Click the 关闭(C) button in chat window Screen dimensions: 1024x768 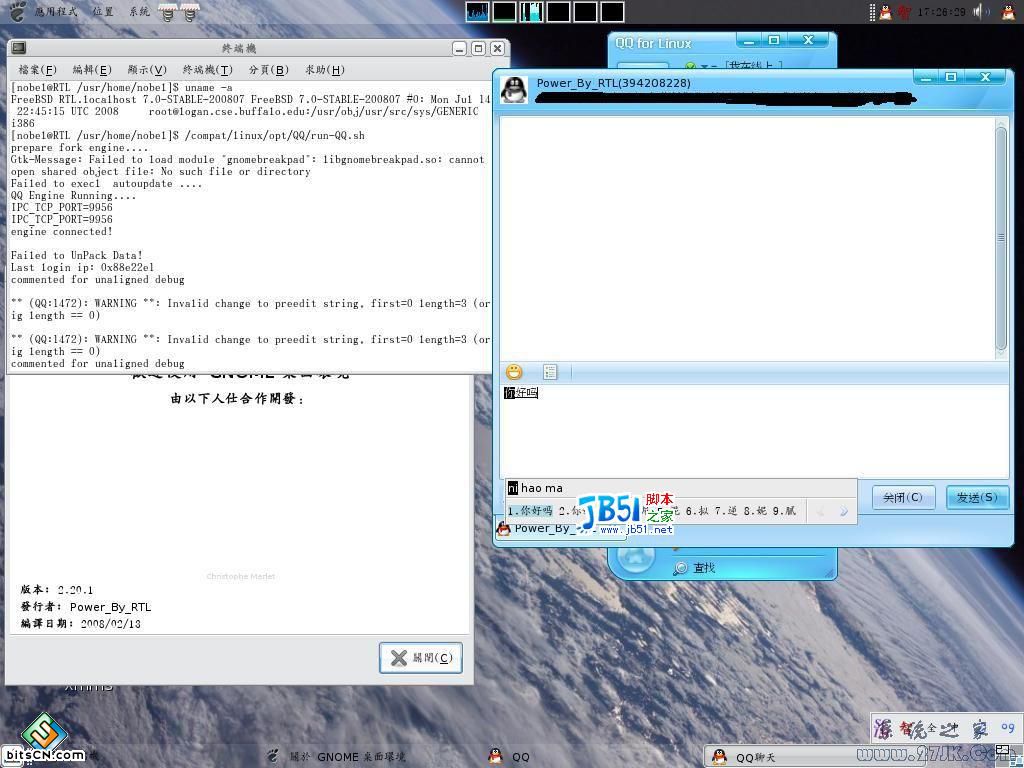[x=903, y=498]
